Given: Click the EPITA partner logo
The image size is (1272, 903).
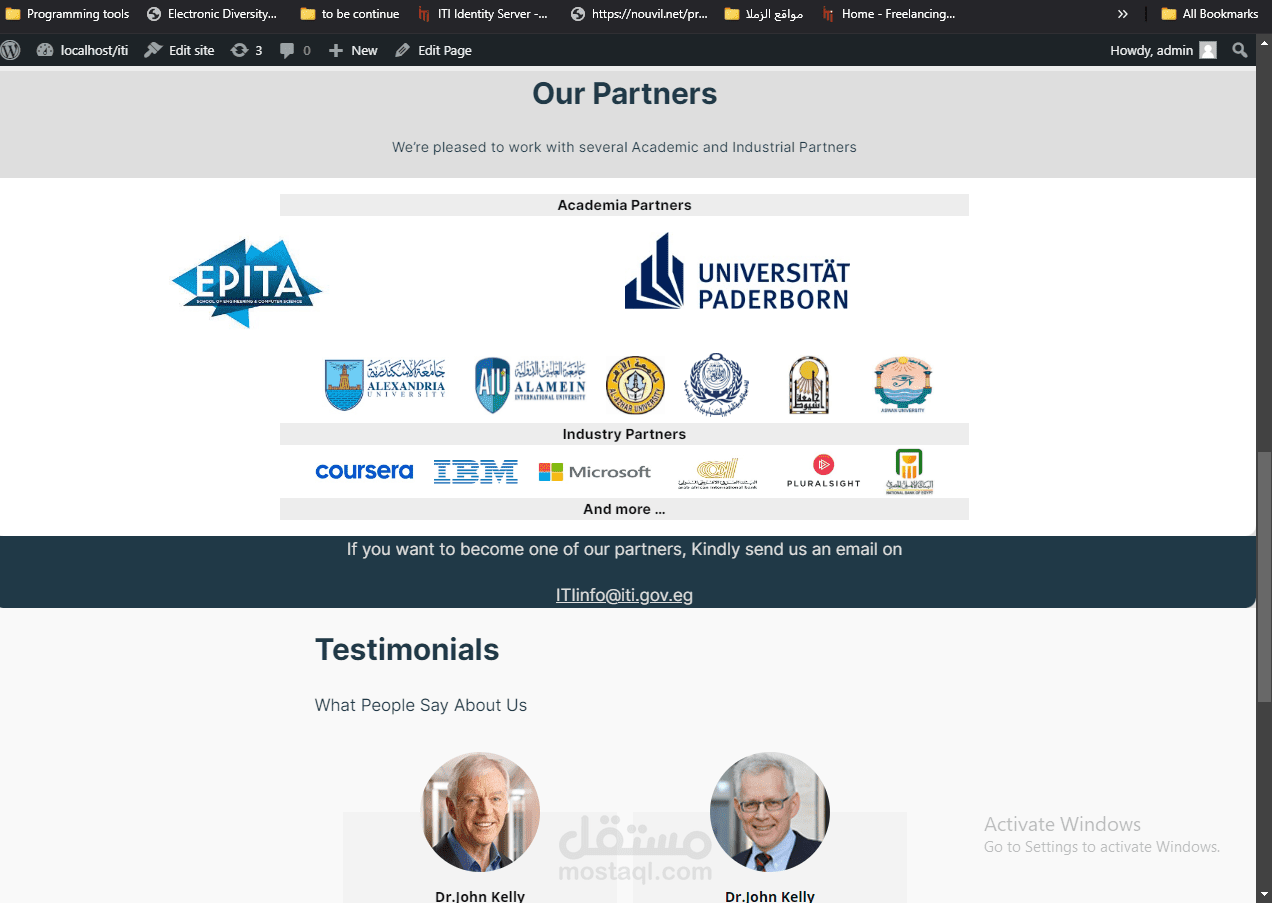Looking at the screenshot, I should click(247, 282).
